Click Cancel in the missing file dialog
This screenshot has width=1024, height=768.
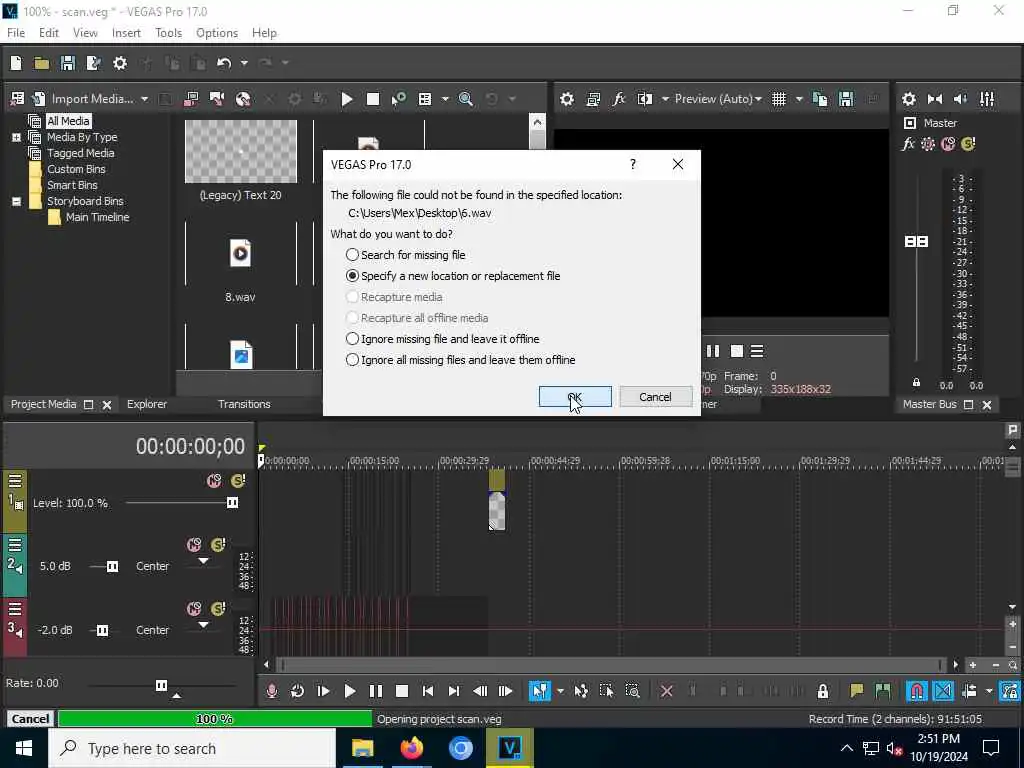(x=655, y=396)
